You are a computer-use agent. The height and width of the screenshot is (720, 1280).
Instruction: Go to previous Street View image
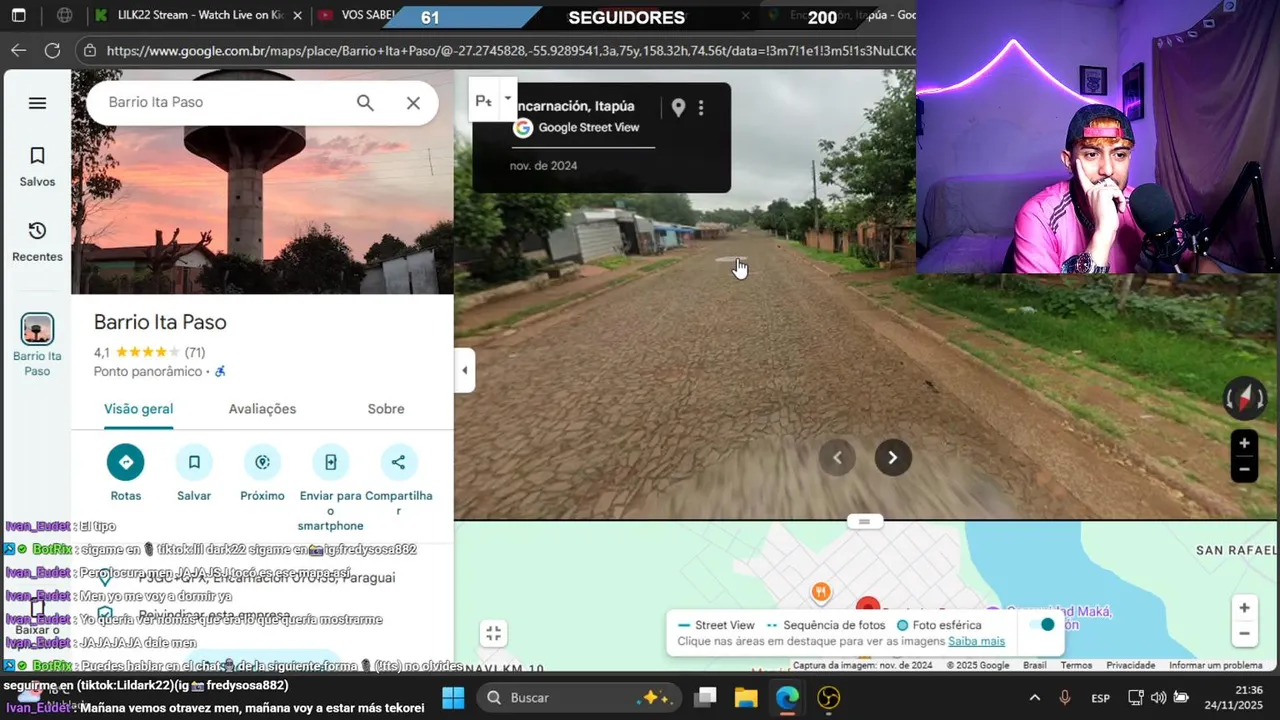(x=838, y=458)
